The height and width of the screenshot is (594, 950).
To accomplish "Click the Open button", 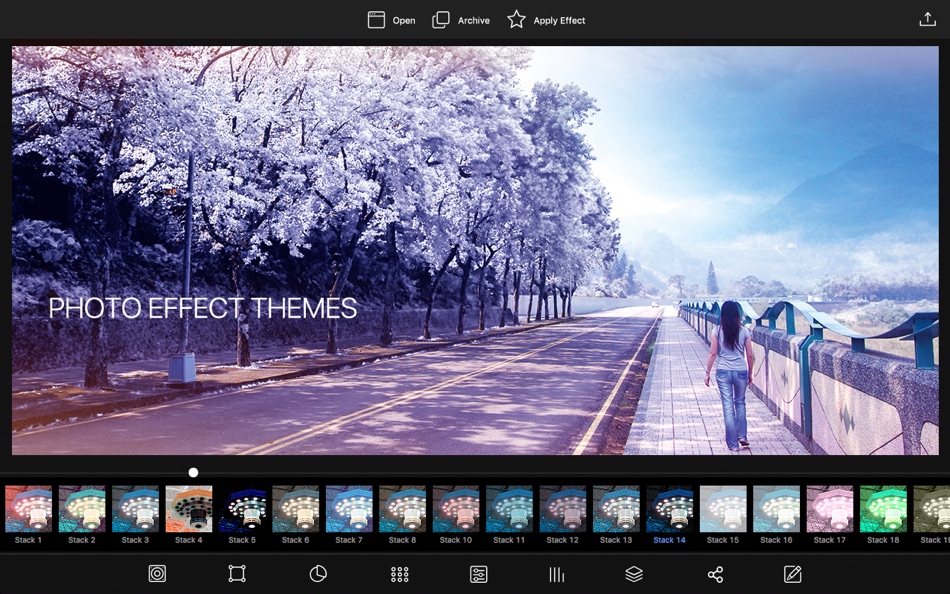I will (390, 19).
